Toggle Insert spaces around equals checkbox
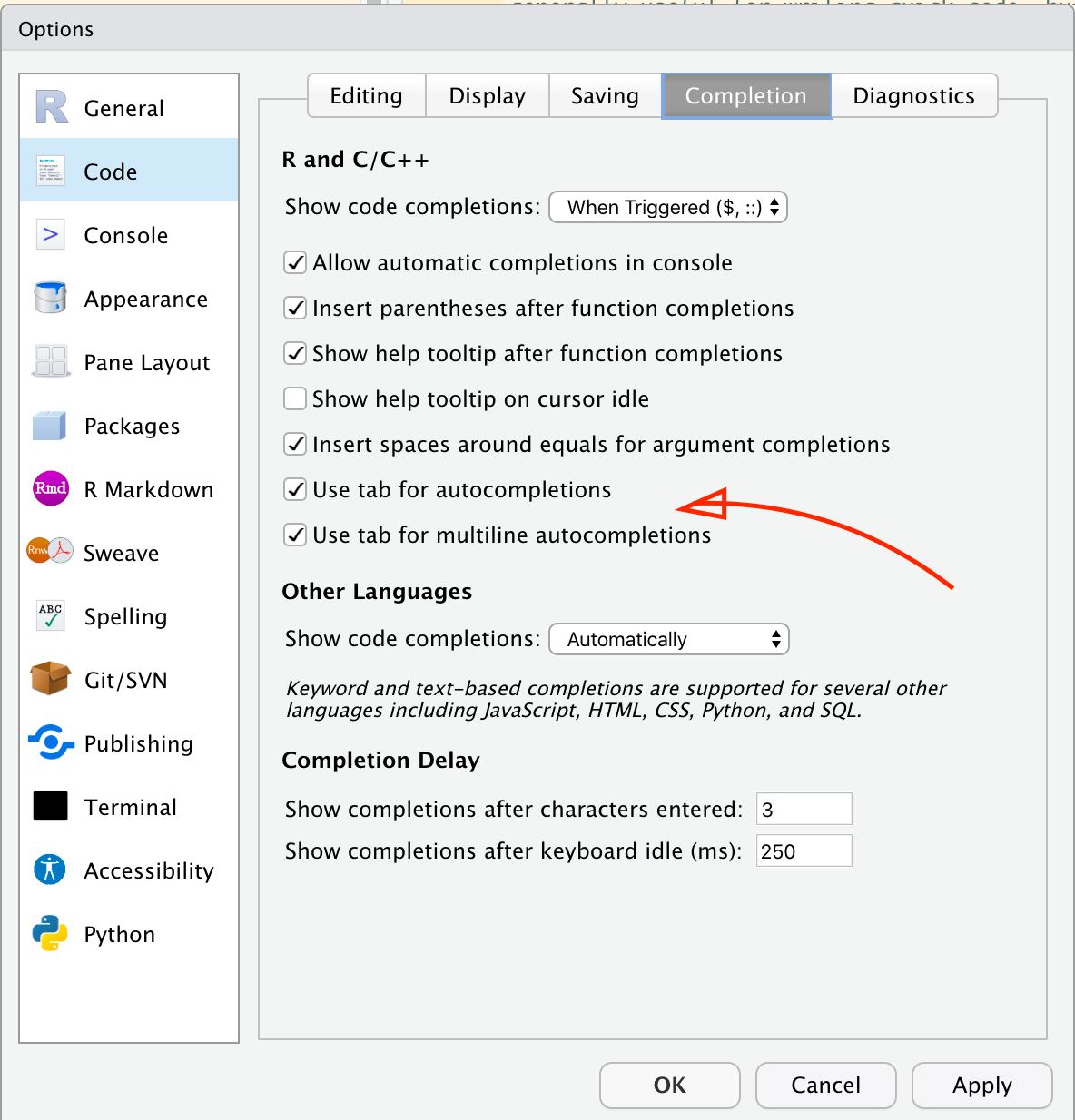This screenshot has width=1075, height=1120. (x=295, y=444)
